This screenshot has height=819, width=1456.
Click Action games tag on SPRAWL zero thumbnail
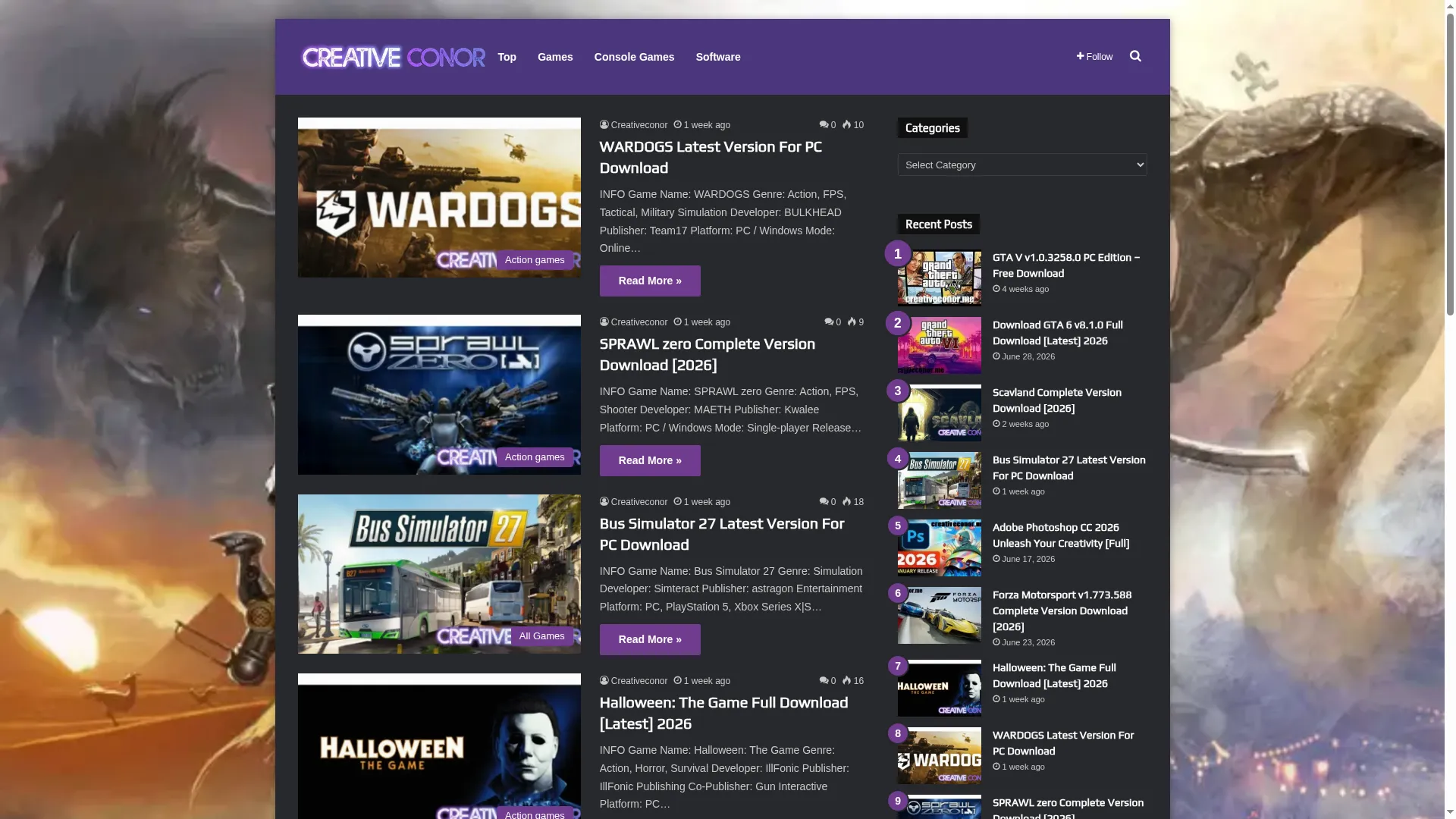point(535,457)
